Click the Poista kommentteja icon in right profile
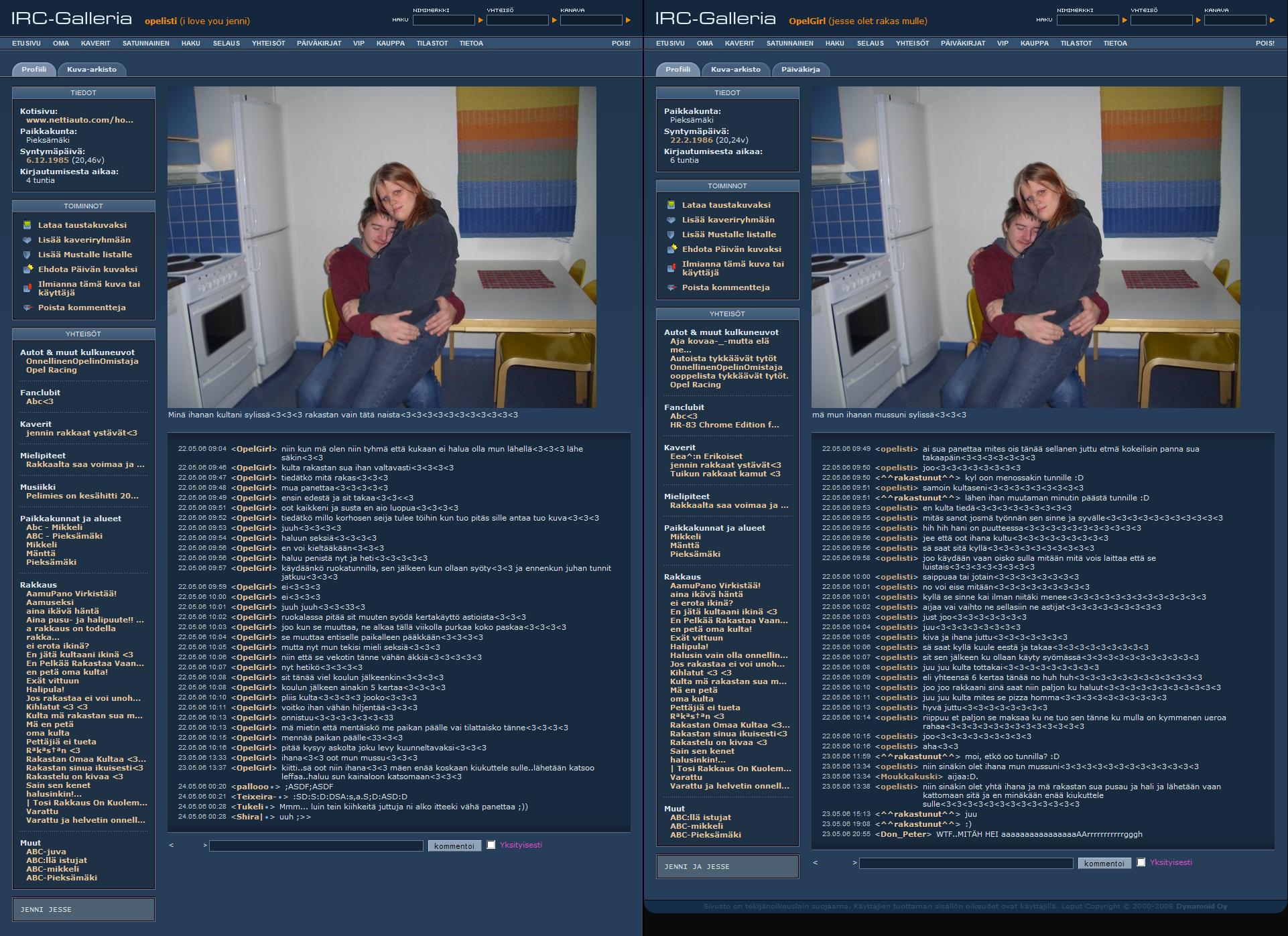Screen dimensions: 1288x936 coord(671,287)
